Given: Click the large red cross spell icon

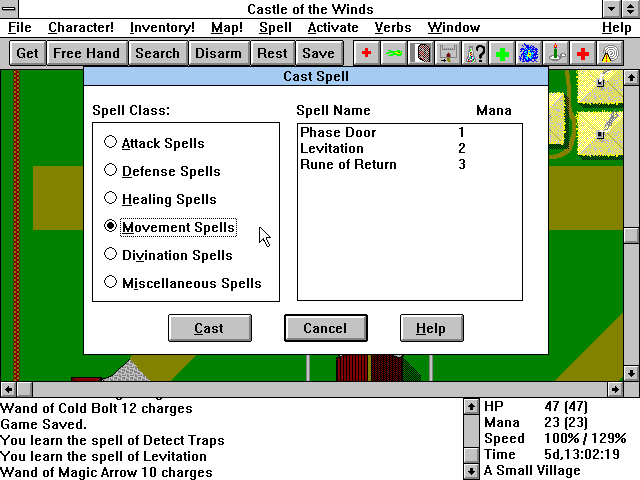Looking at the screenshot, I should click(583, 53).
